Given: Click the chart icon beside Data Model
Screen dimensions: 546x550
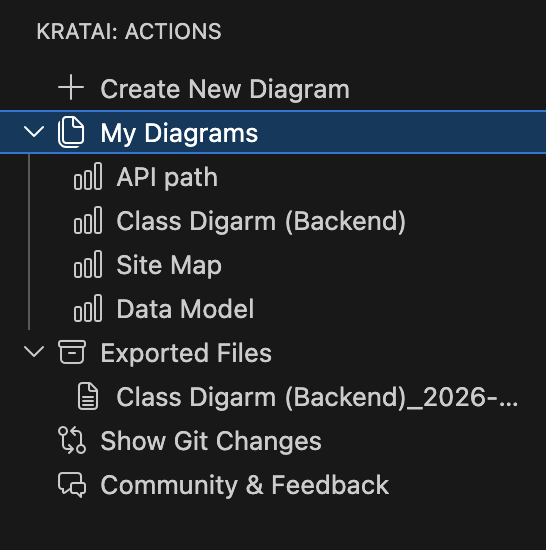Looking at the screenshot, I should click(88, 309).
